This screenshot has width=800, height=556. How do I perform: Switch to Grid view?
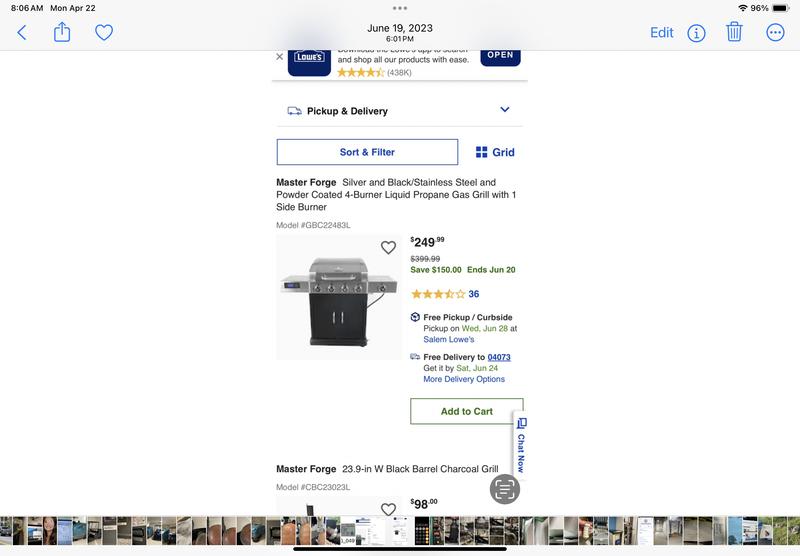(495, 152)
